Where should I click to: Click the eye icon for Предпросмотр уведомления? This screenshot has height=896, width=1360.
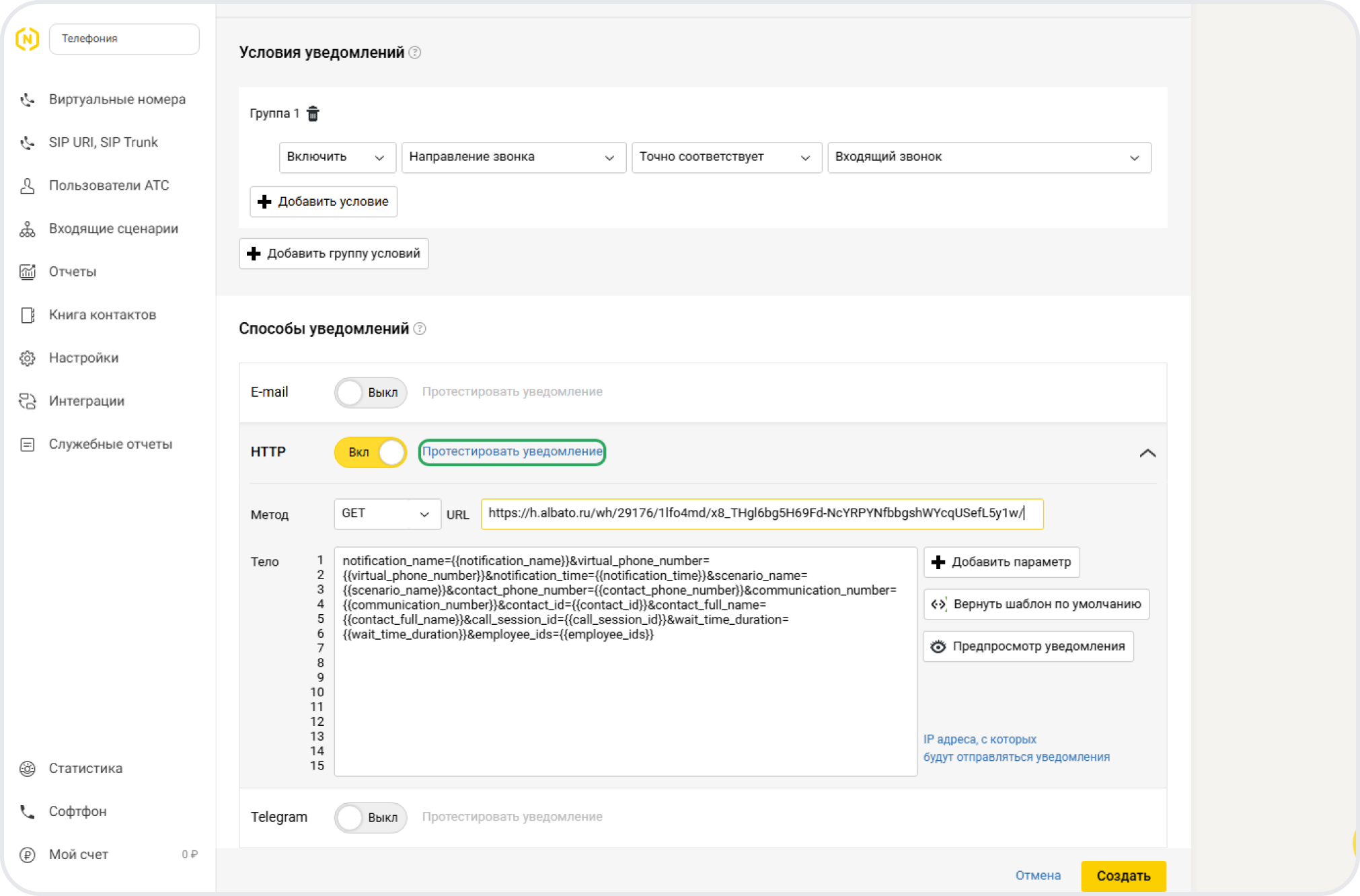pyautogui.click(x=938, y=646)
